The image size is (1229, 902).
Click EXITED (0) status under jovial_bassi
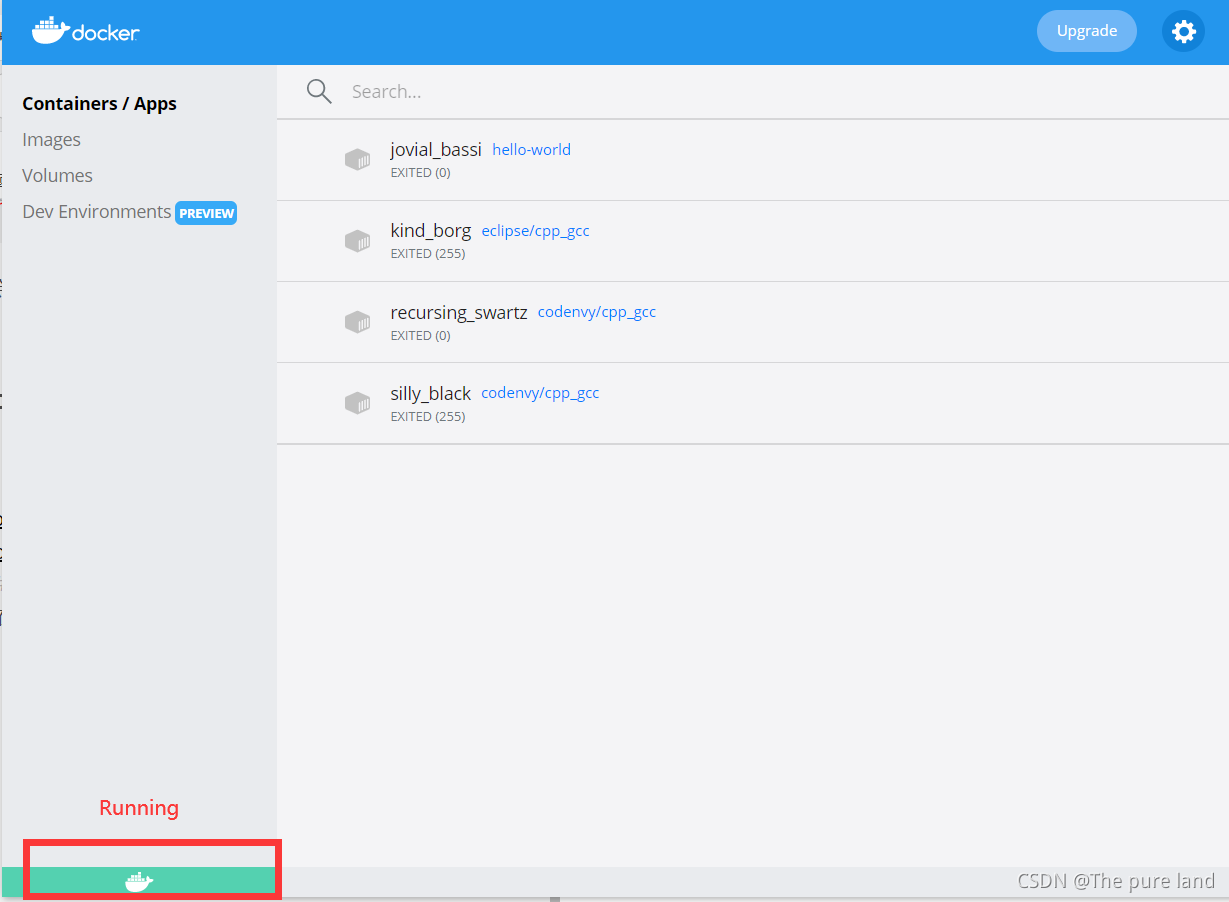pyautogui.click(x=420, y=173)
